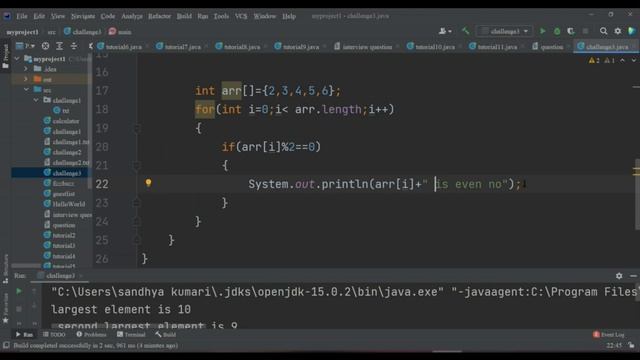Open the Event Log

pos(609,334)
